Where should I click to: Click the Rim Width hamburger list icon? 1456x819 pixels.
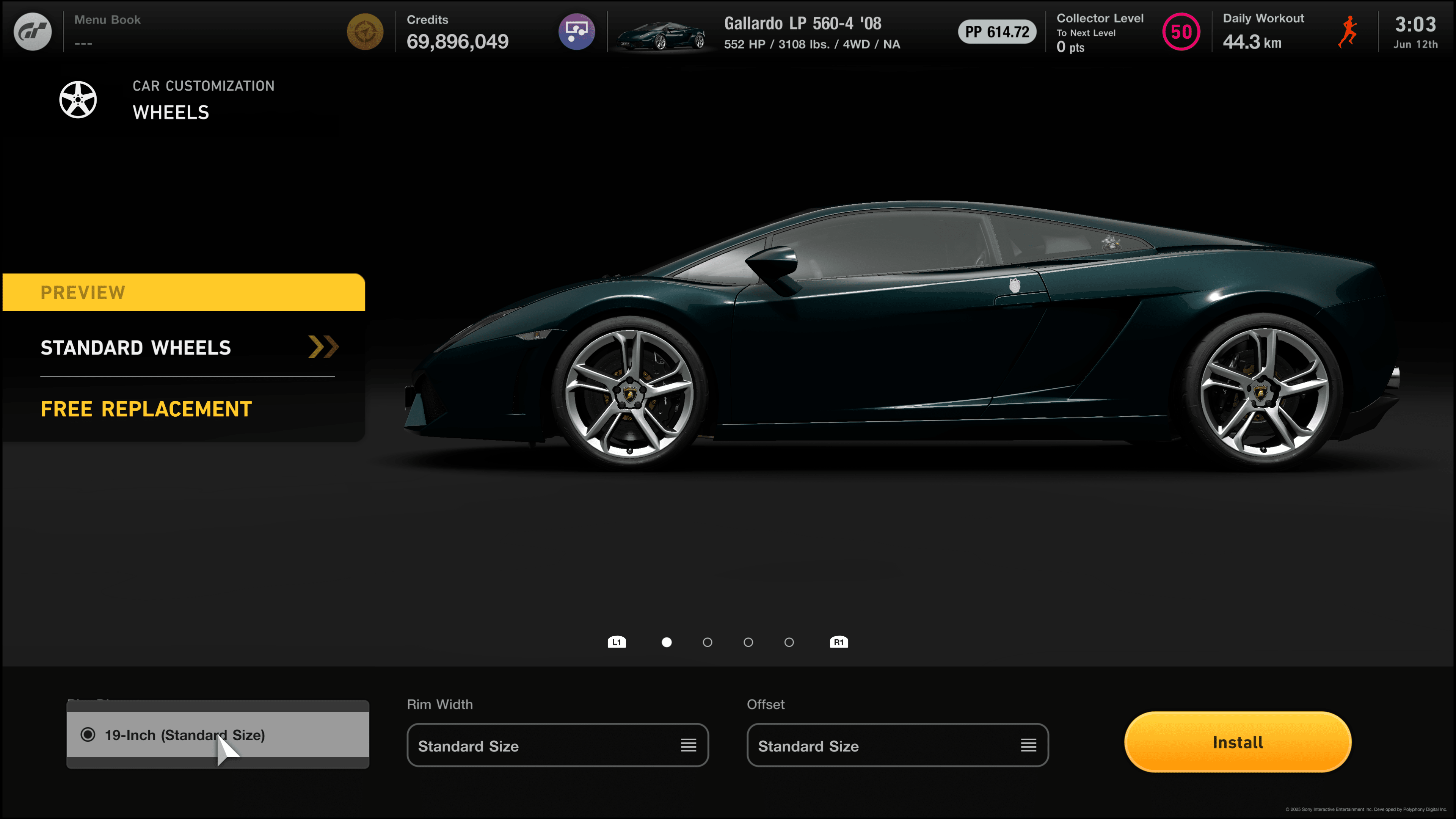click(x=689, y=745)
